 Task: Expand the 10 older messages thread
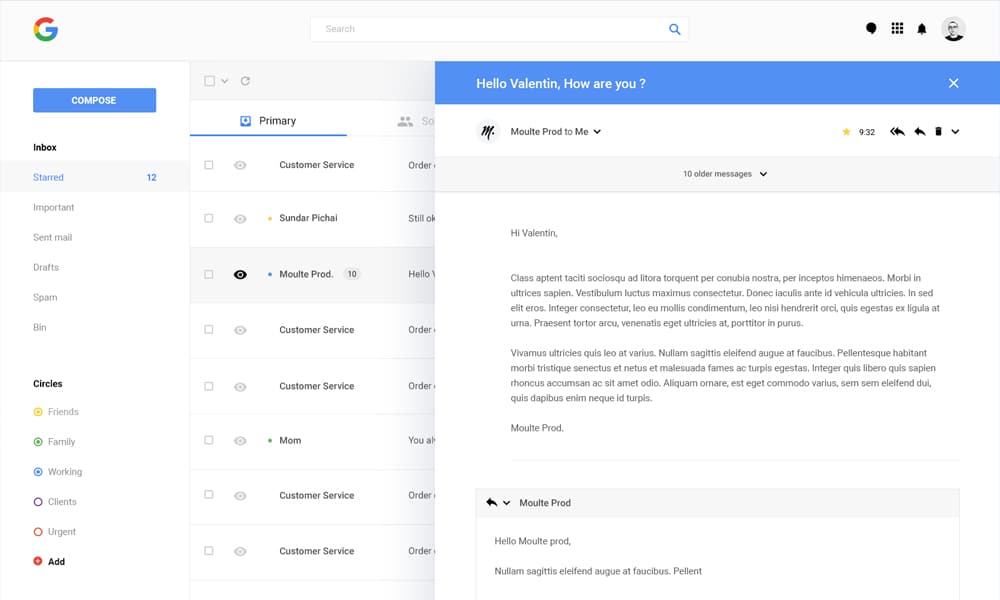pos(724,173)
